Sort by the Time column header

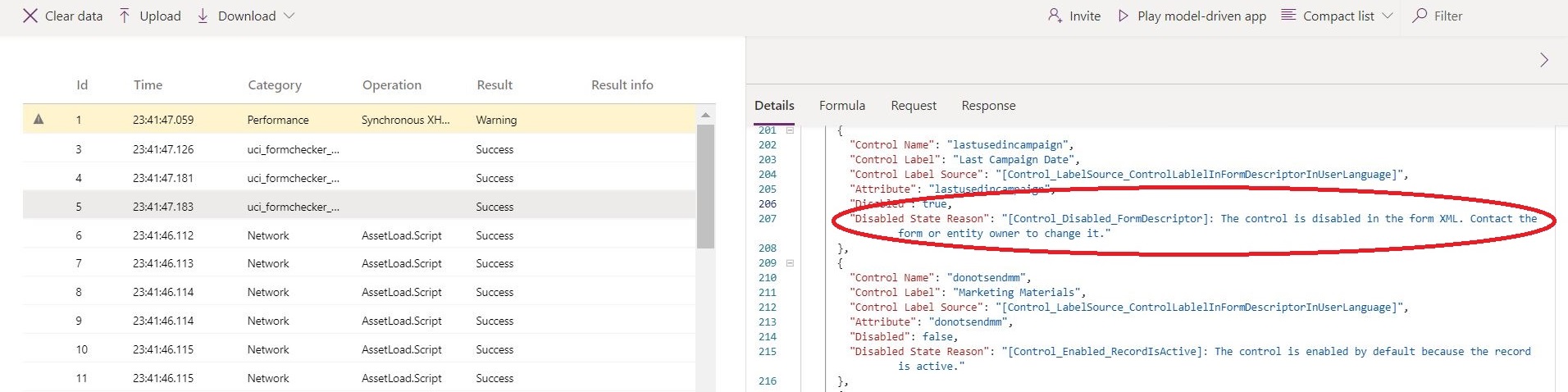[x=148, y=85]
